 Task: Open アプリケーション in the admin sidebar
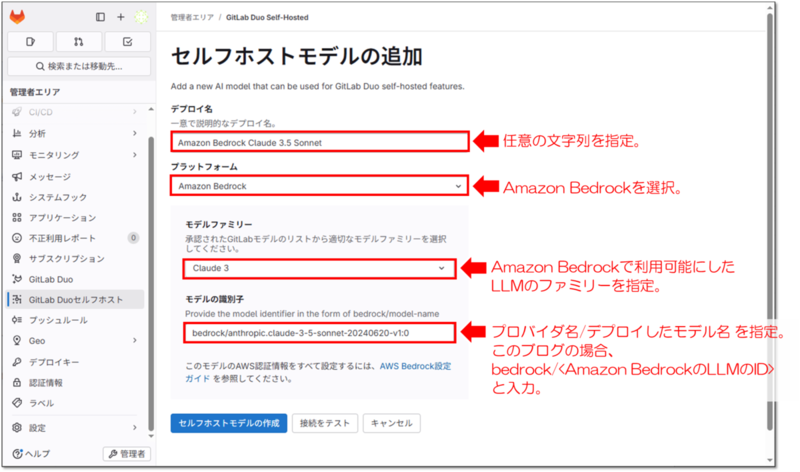(x=76, y=217)
